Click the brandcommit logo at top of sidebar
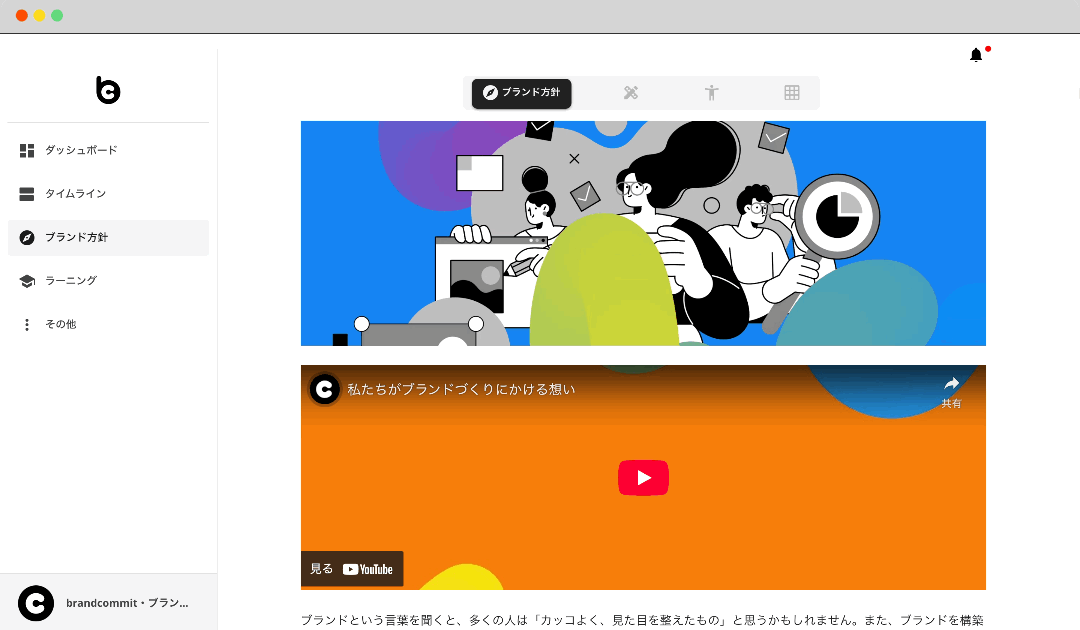1080x630 pixels. (108, 90)
